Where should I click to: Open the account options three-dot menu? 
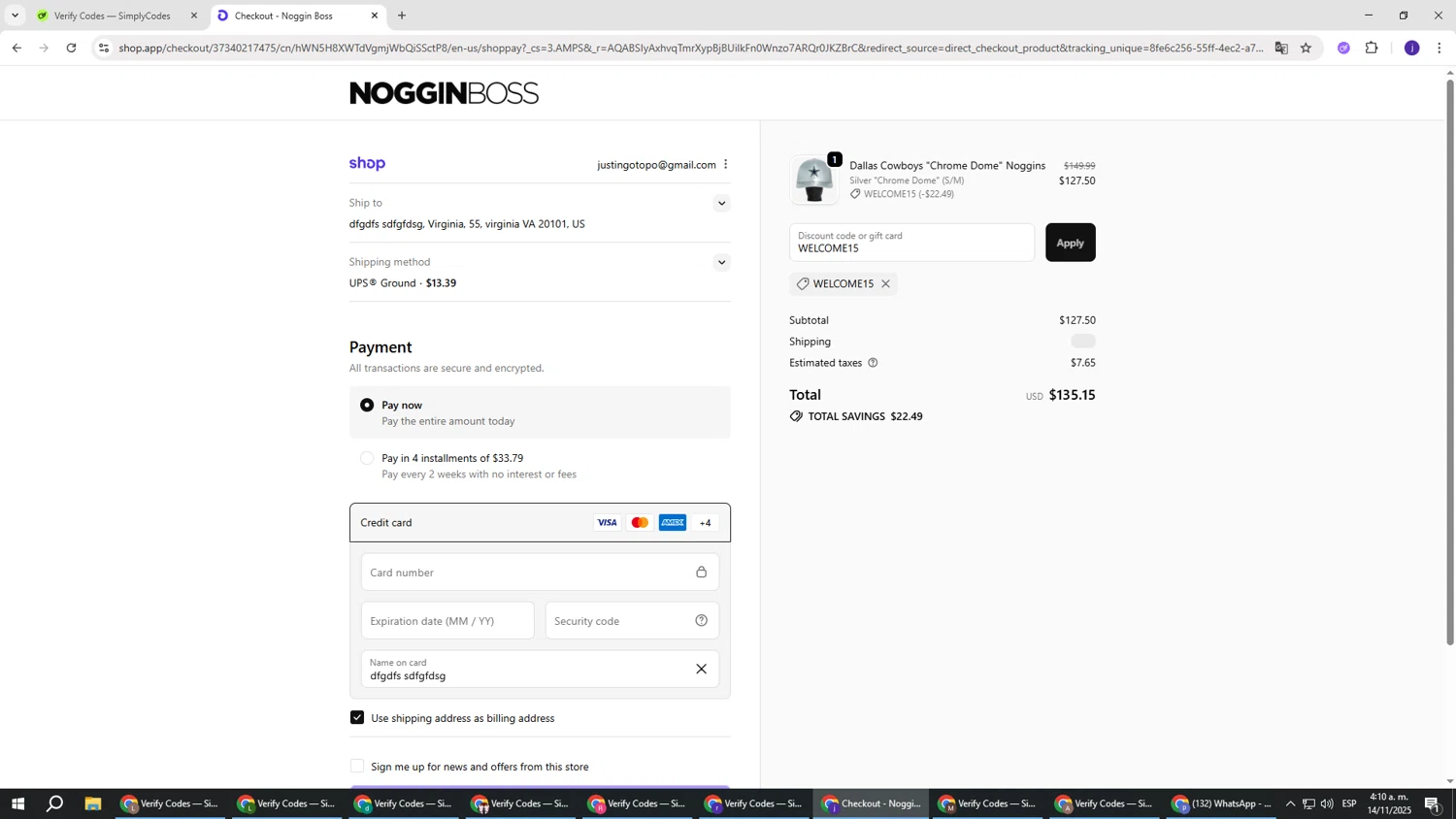coord(725,164)
